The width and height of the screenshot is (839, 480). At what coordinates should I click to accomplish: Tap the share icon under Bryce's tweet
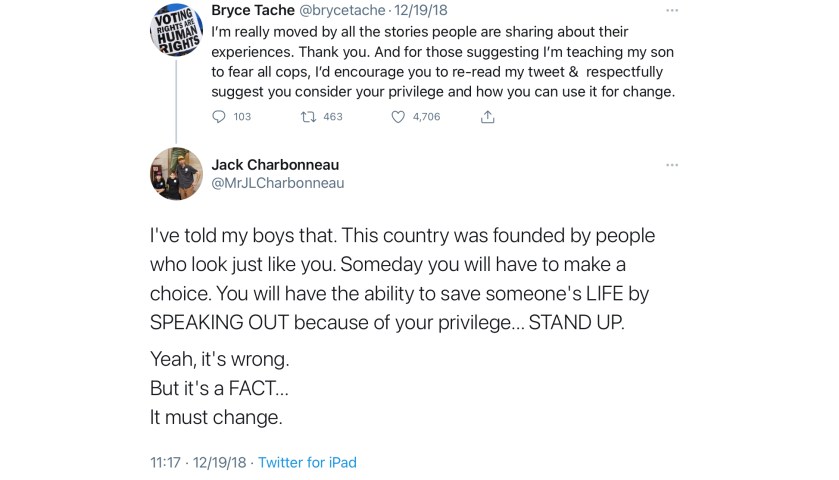pos(487,117)
